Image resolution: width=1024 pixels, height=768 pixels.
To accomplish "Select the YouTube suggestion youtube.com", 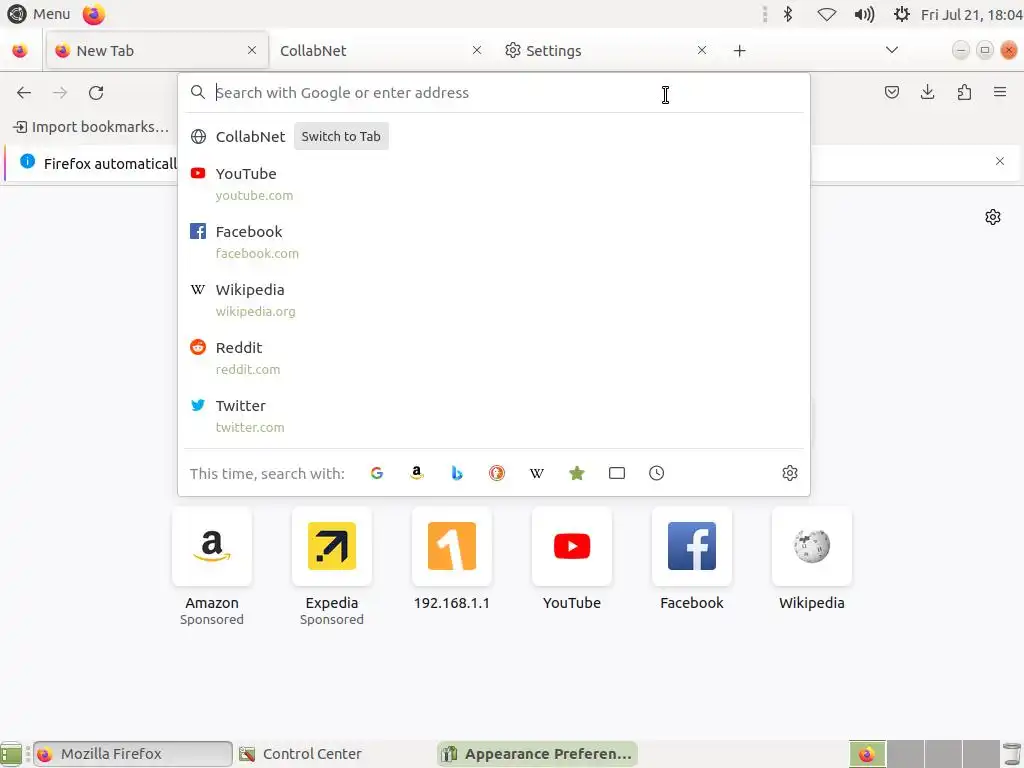I will [494, 184].
